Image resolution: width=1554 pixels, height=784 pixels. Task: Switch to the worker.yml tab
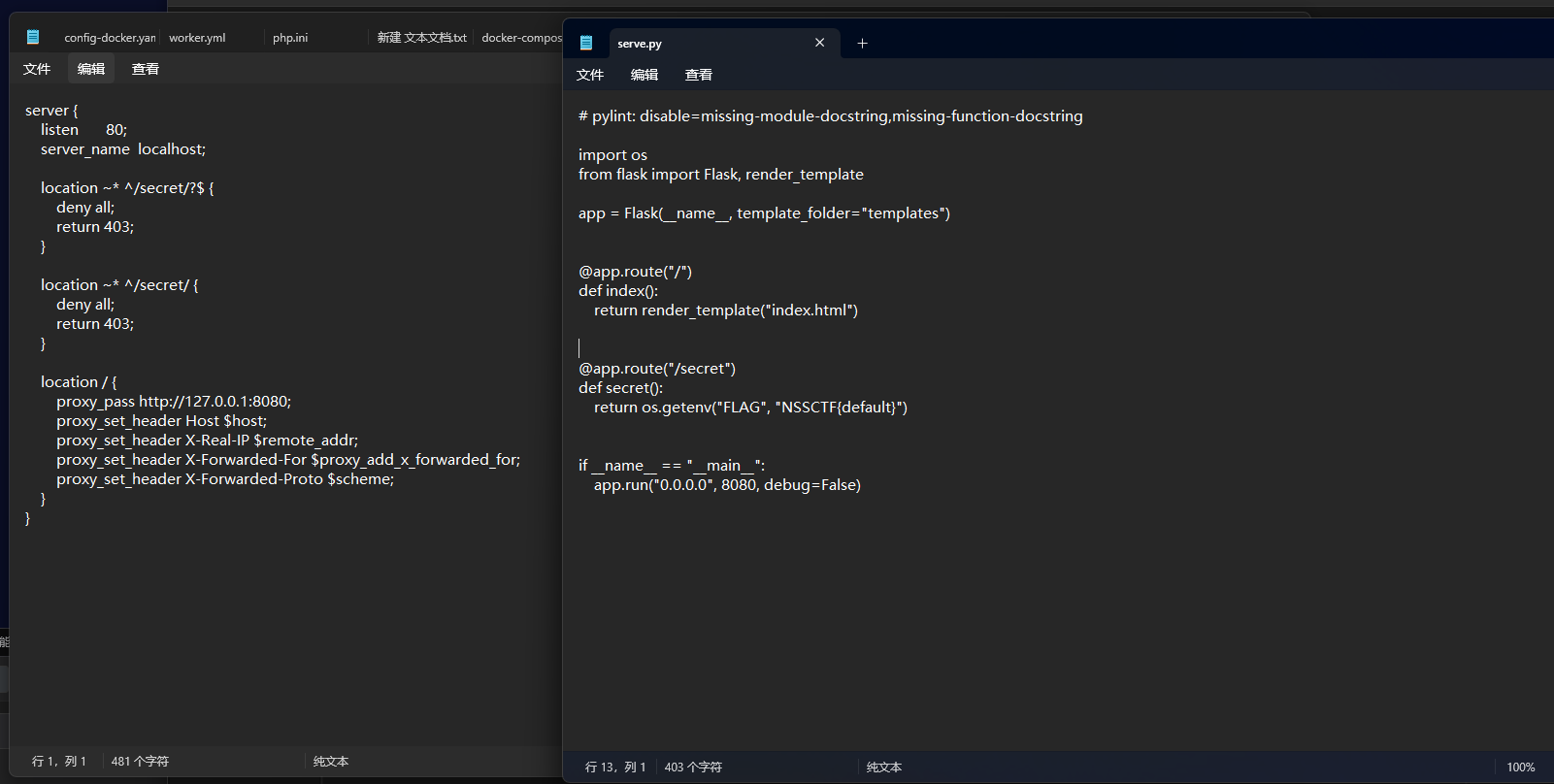(x=197, y=38)
